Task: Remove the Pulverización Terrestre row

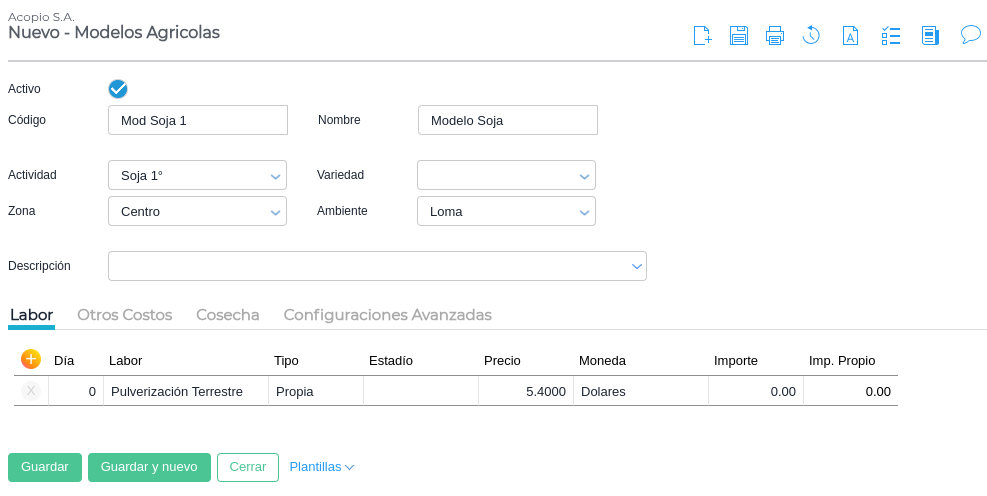Action: coord(31,391)
